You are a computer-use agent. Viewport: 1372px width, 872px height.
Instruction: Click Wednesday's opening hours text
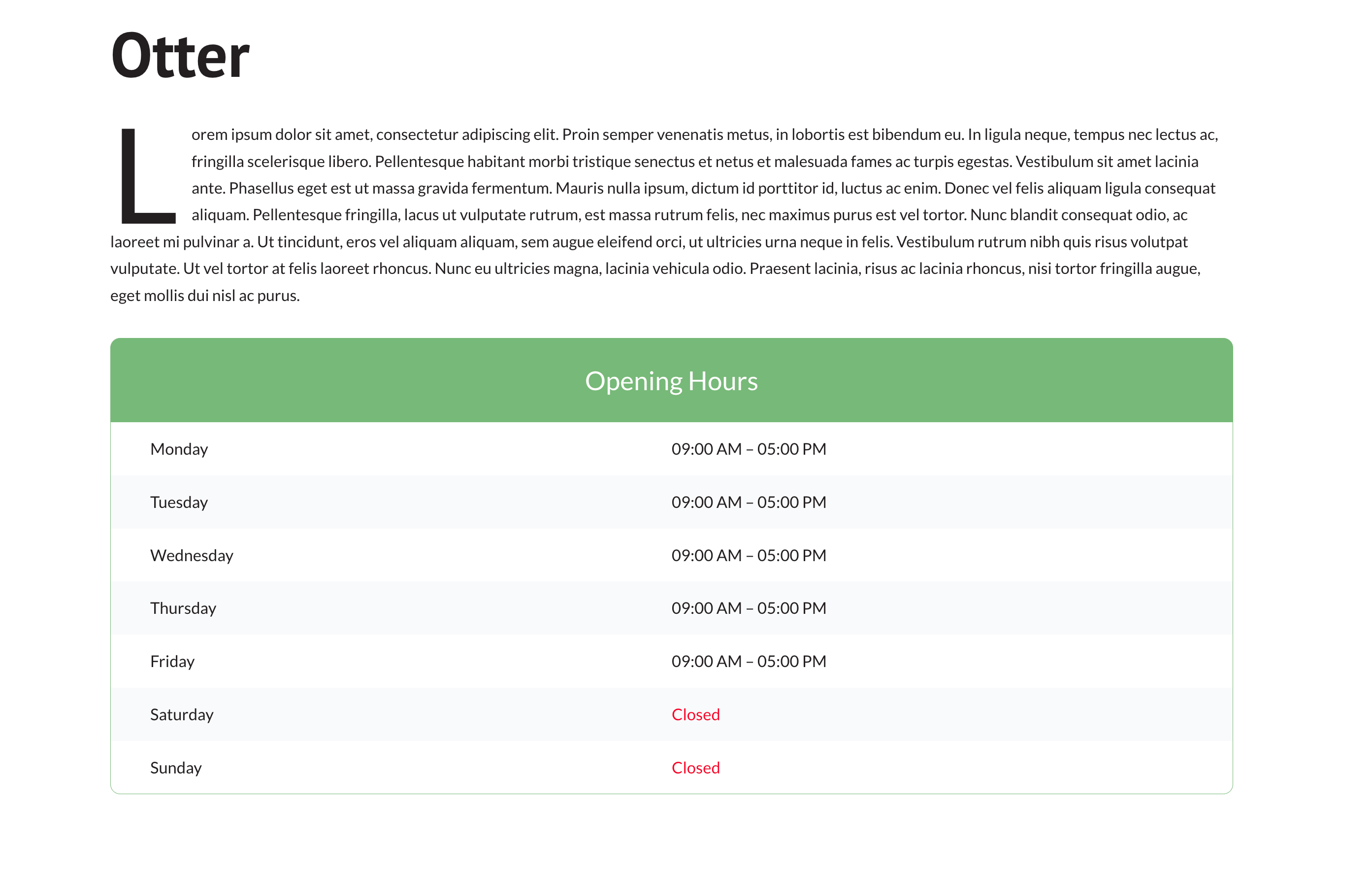coord(748,555)
